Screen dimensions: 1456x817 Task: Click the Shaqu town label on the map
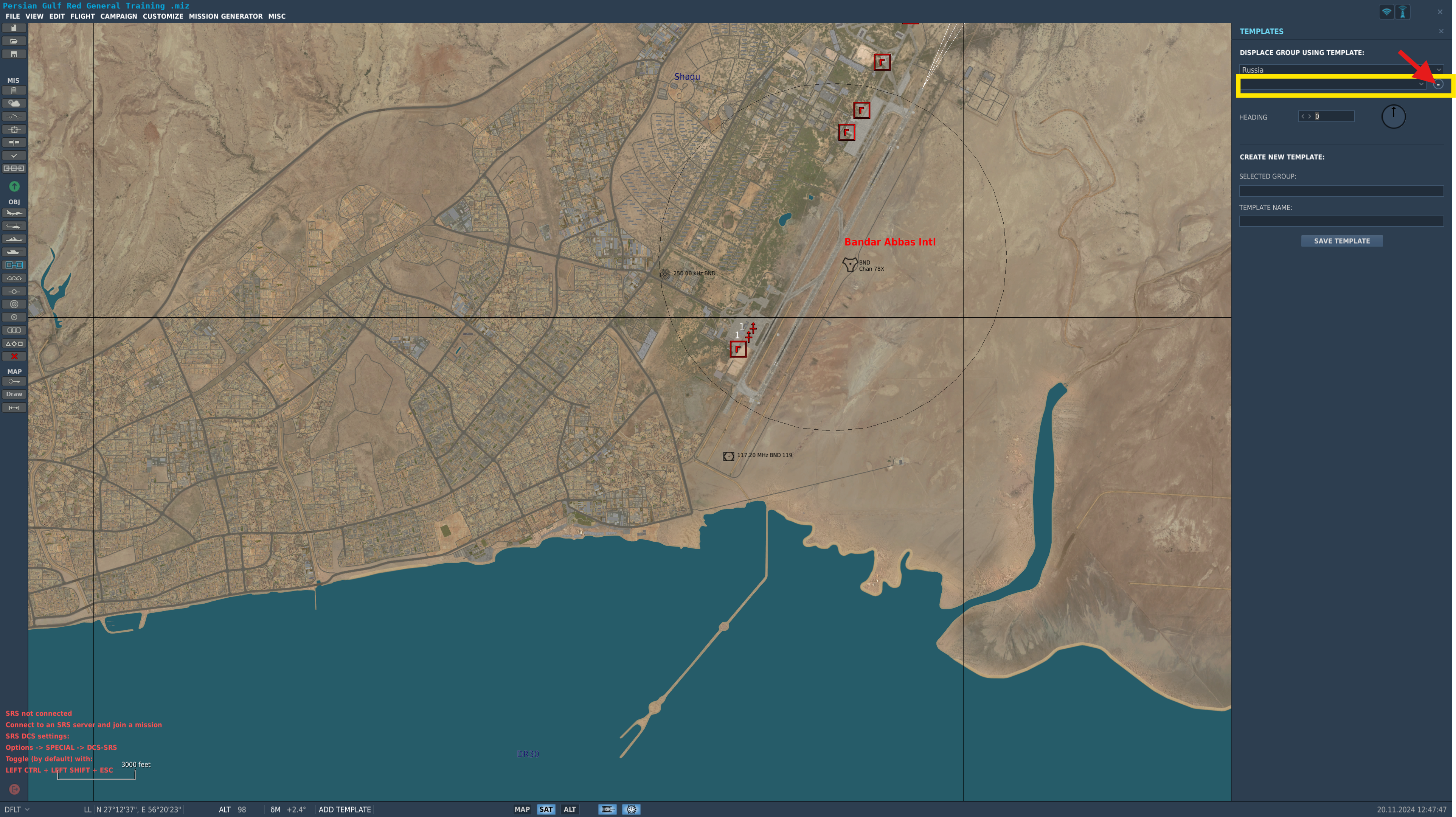click(687, 76)
